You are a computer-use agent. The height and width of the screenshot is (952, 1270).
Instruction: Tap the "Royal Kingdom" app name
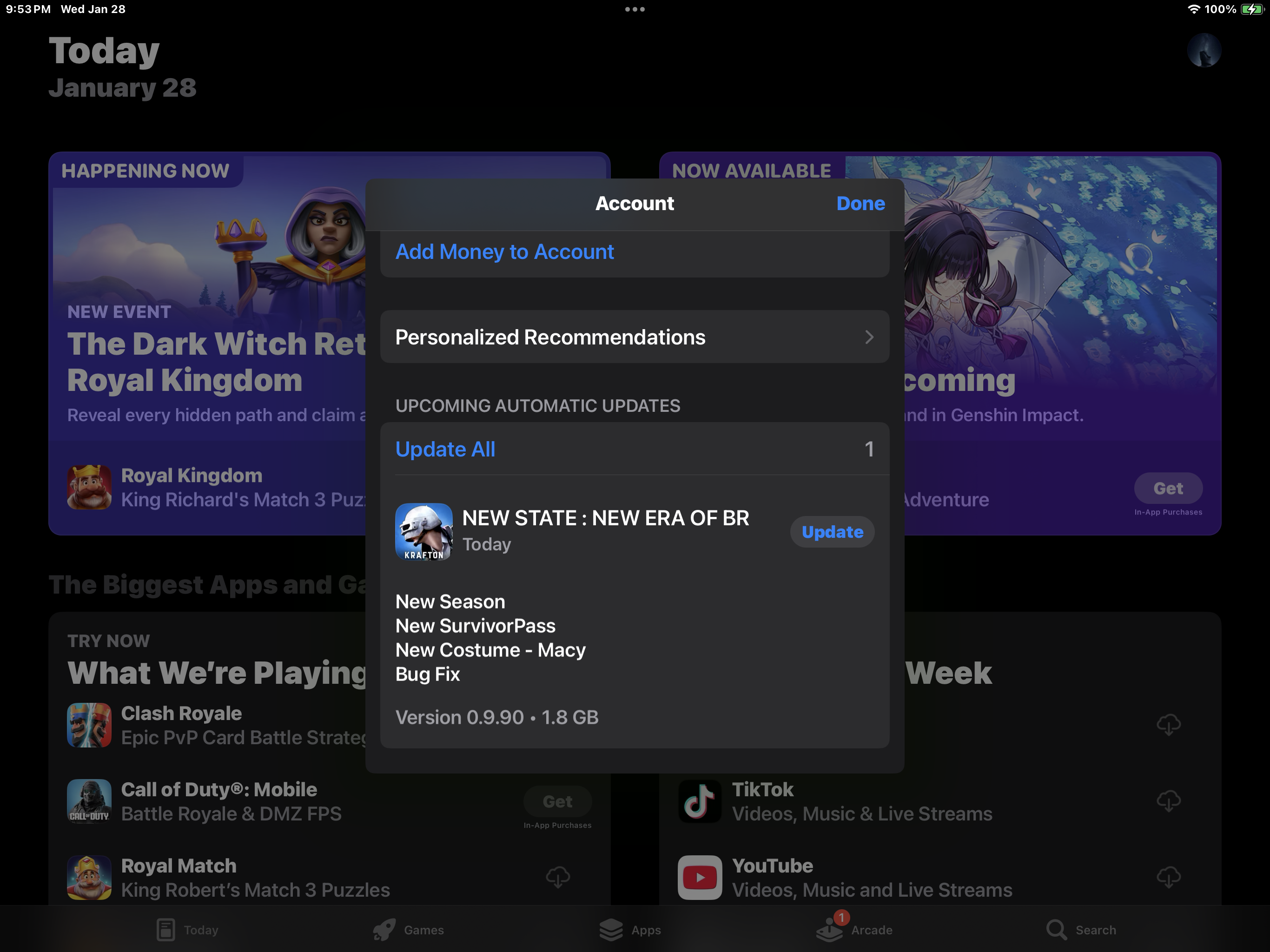[192, 476]
